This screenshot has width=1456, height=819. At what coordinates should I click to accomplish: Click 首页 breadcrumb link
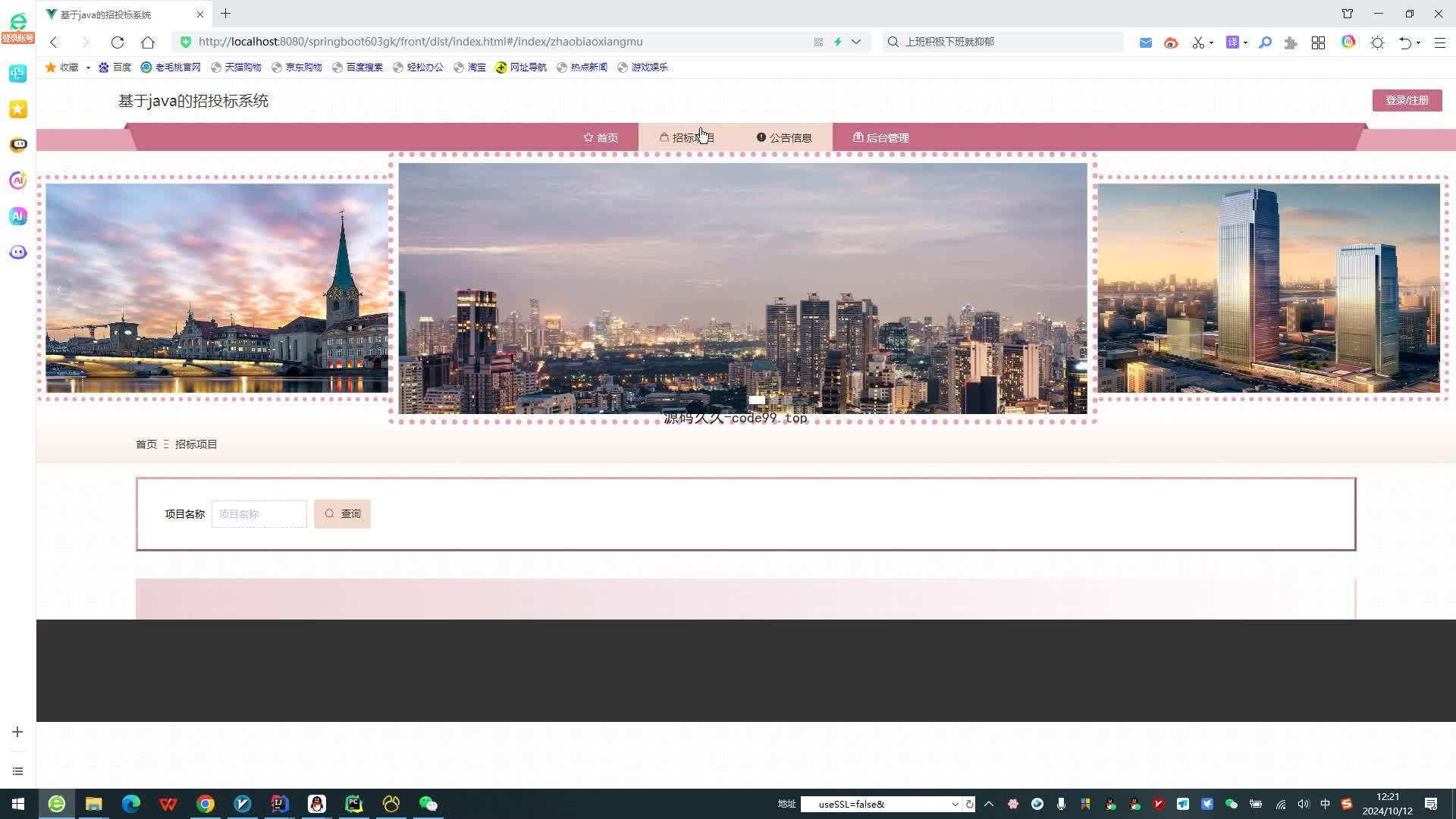(x=146, y=444)
